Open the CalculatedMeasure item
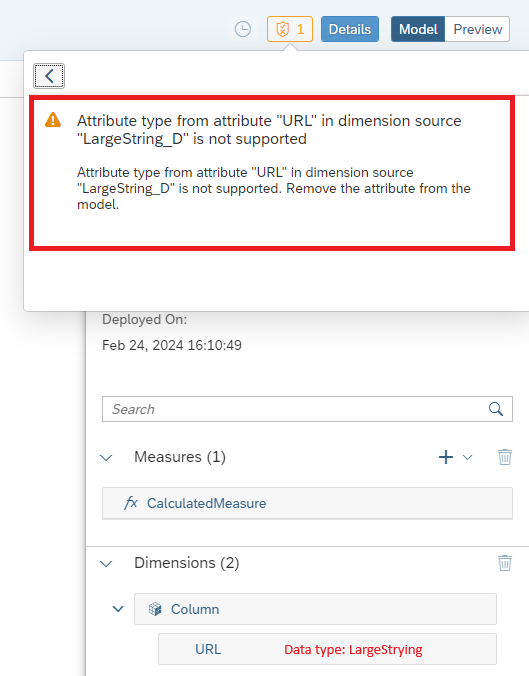Viewport: 529px width, 676px height. click(307, 503)
